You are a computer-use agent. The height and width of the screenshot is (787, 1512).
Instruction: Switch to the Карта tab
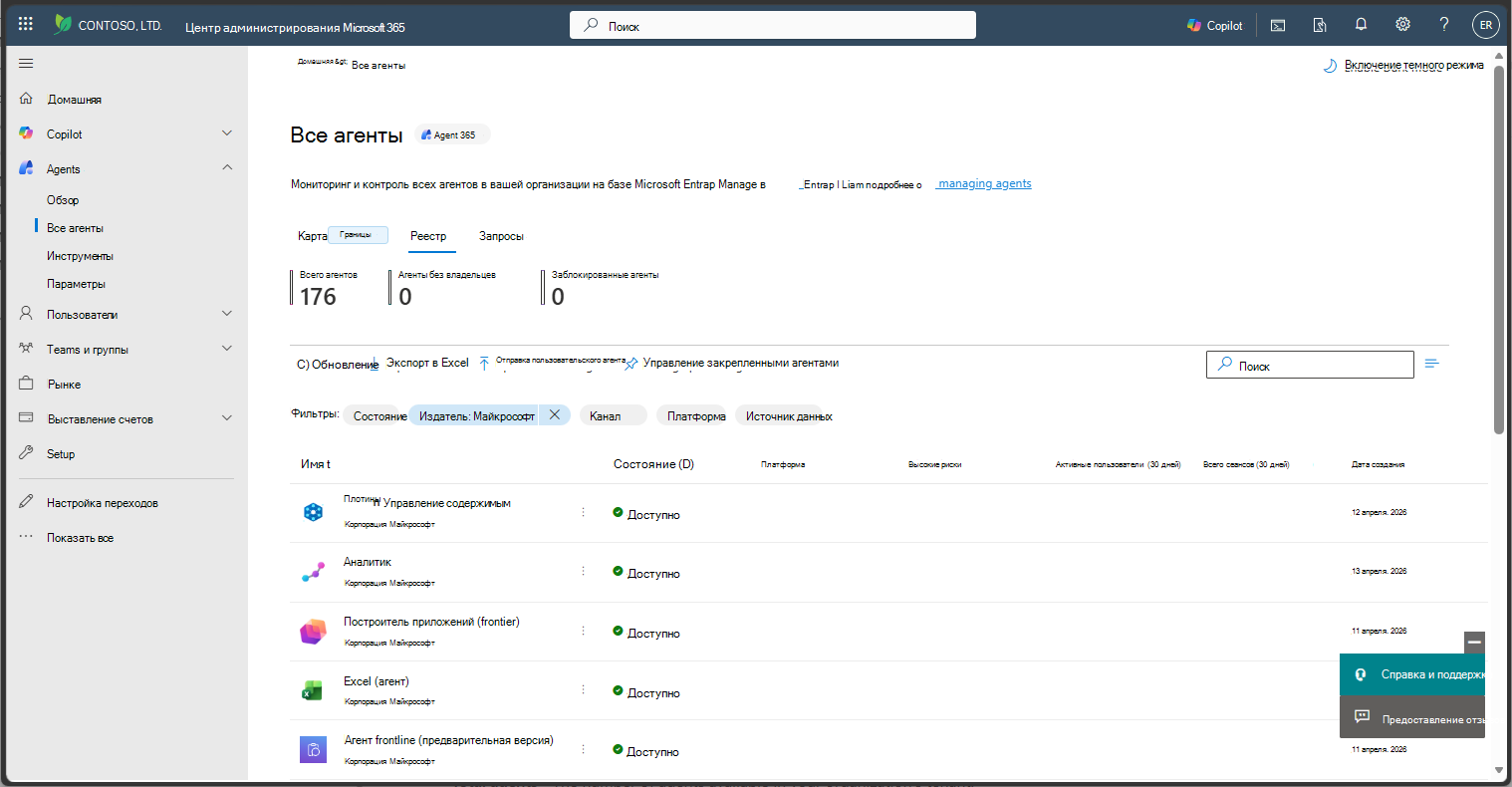[312, 236]
